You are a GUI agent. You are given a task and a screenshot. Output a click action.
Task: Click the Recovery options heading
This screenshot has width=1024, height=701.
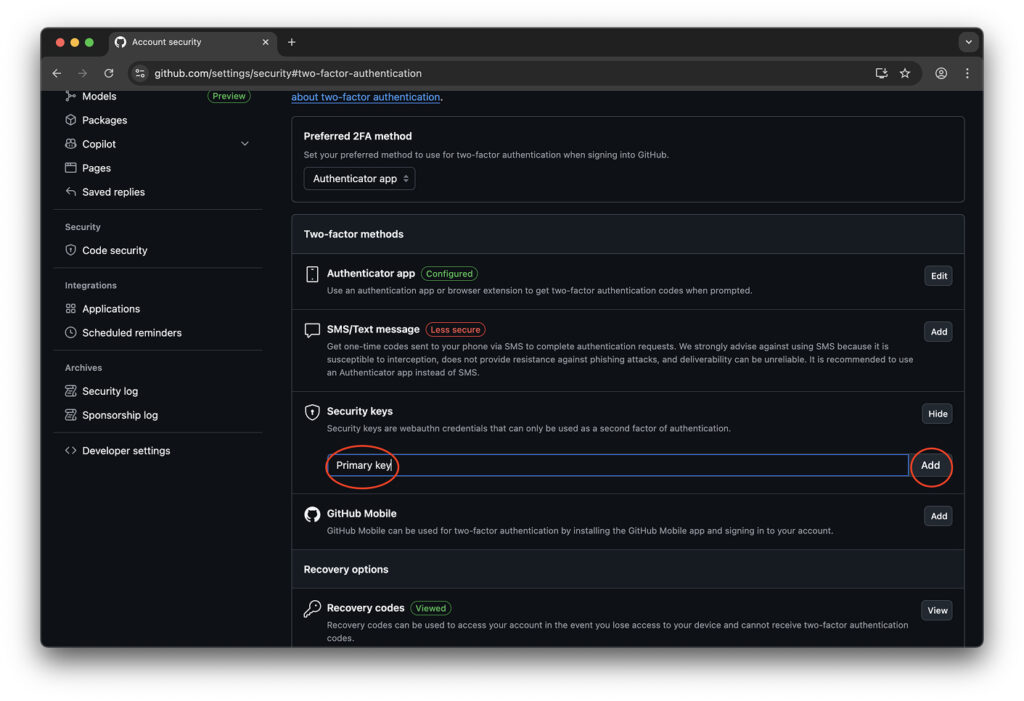coord(346,570)
